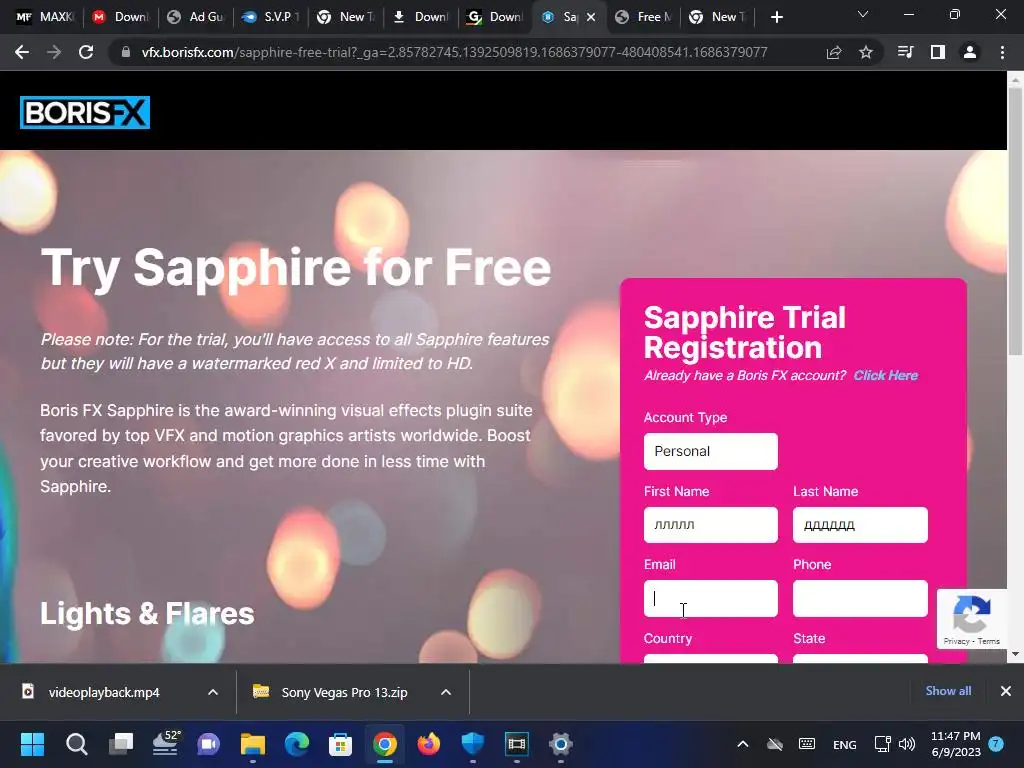Click the browser forward arrow
Viewport: 1024px width, 768px height.
pos(54,52)
